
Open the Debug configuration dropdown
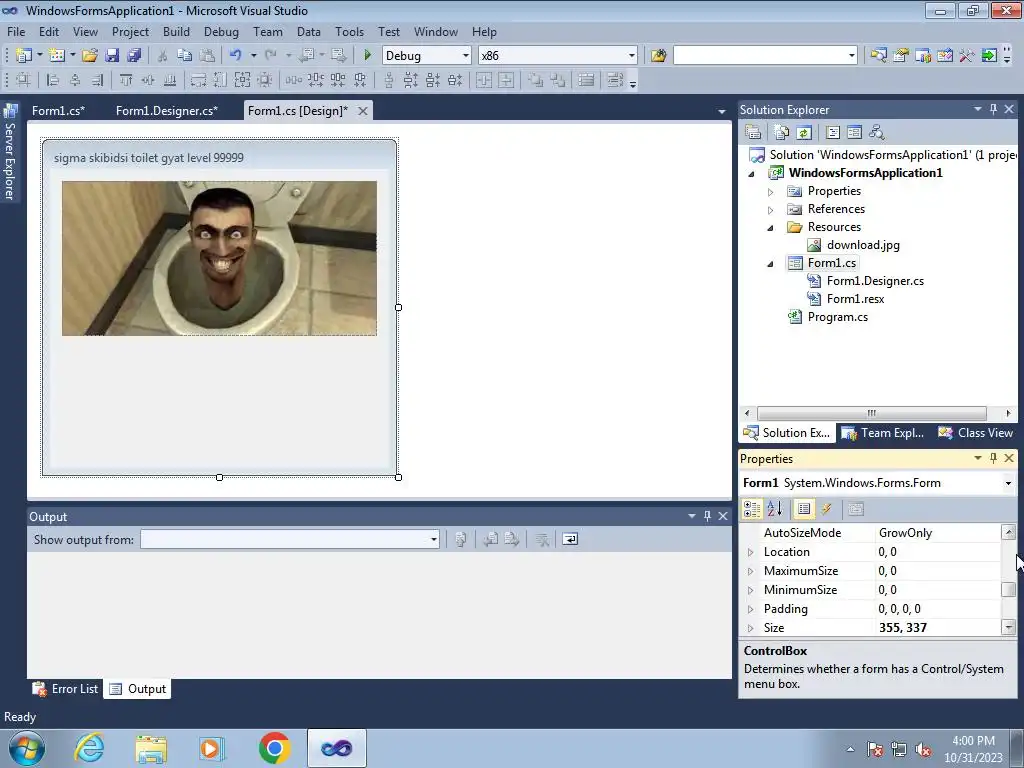(465, 56)
